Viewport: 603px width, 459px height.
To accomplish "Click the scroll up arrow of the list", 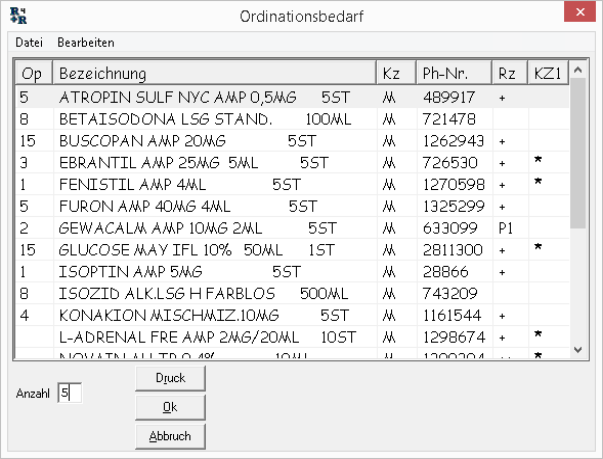I will tap(578, 70).
